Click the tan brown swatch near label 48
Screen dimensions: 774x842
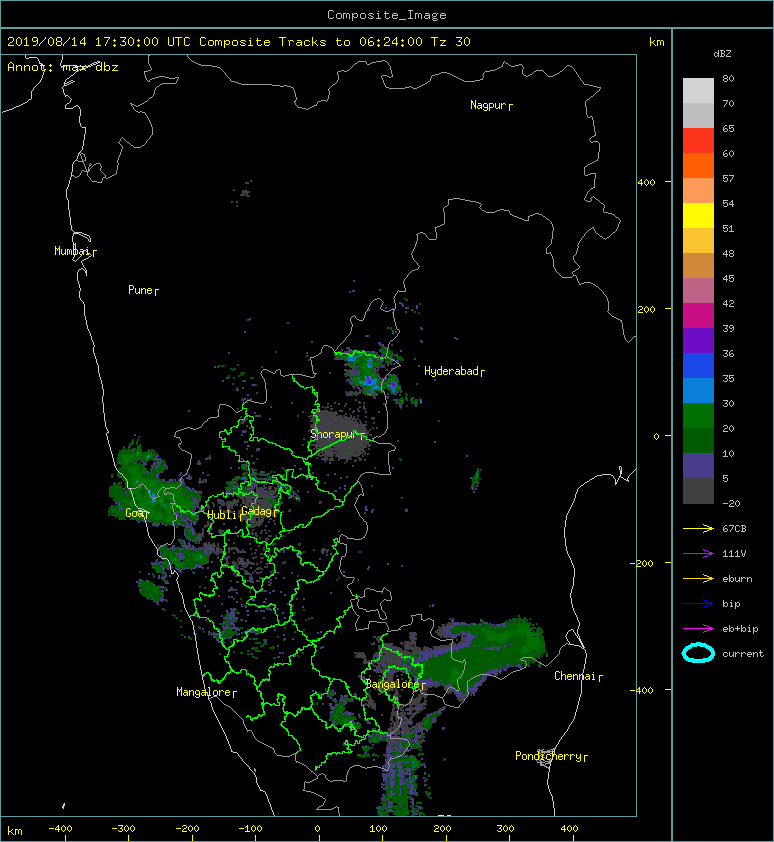[698, 265]
